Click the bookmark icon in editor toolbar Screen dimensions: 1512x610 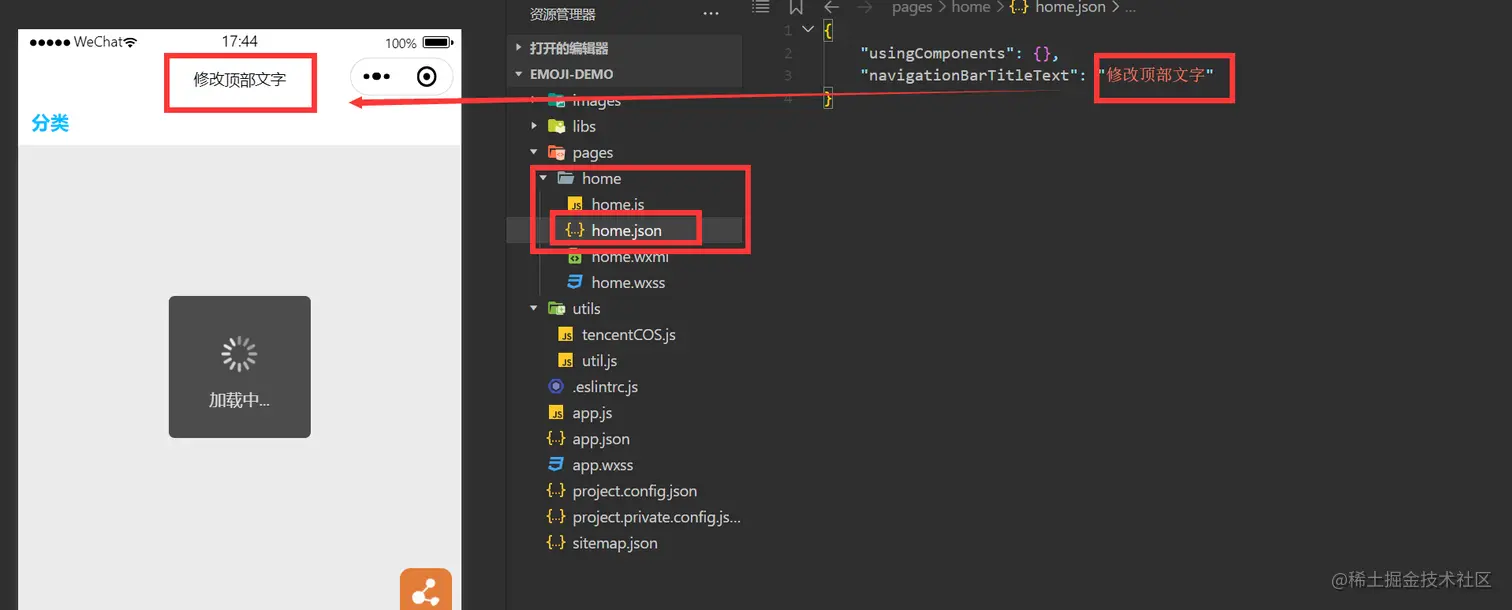point(796,7)
